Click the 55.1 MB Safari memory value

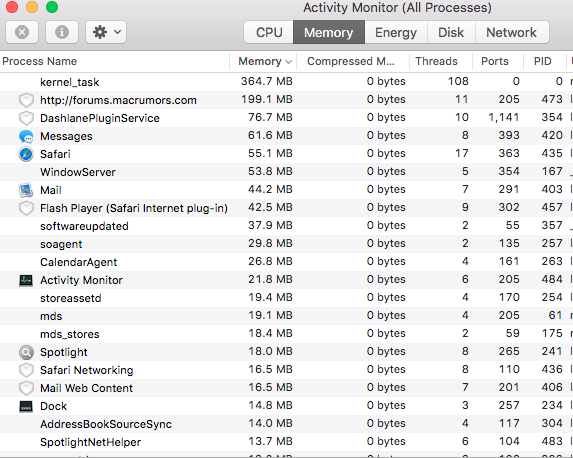pyautogui.click(x=270, y=153)
